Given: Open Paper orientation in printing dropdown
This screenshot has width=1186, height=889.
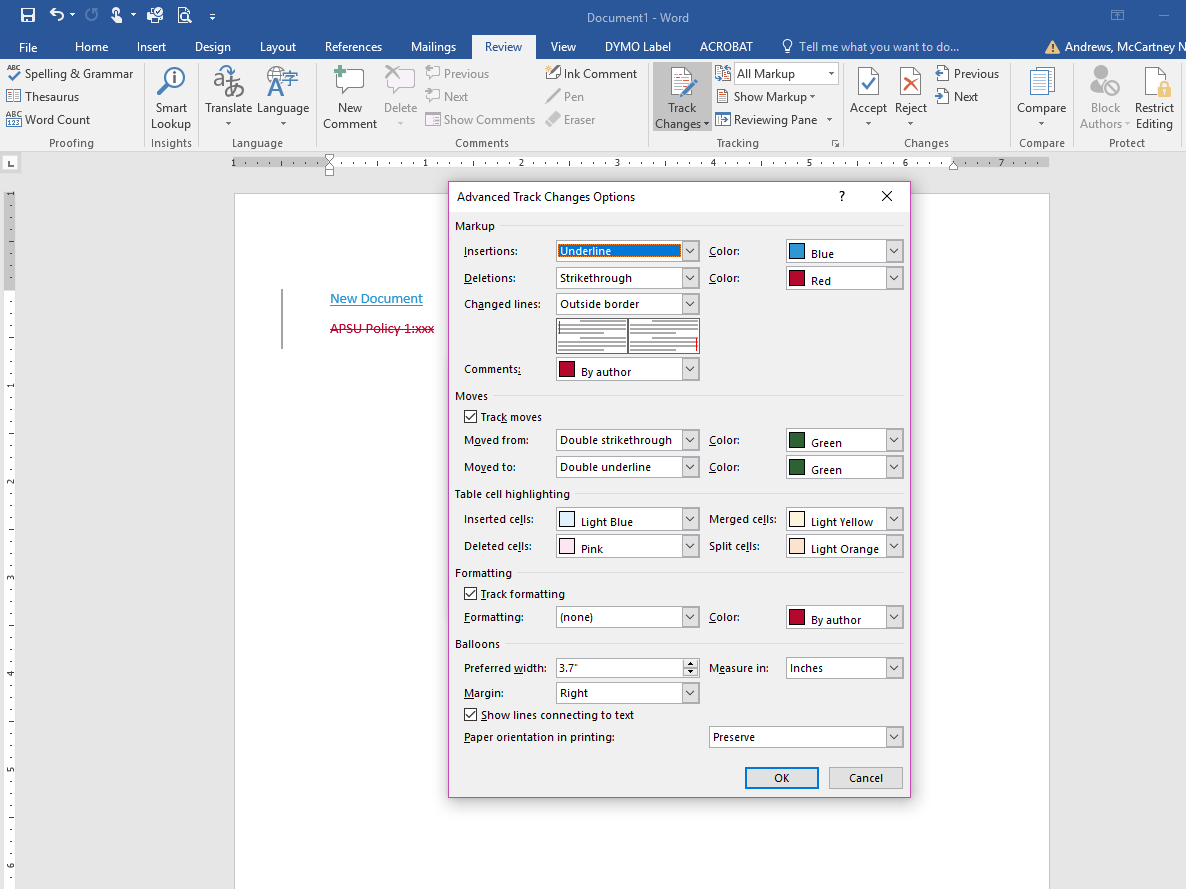Looking at the screenshot, I should click(894, 737).
